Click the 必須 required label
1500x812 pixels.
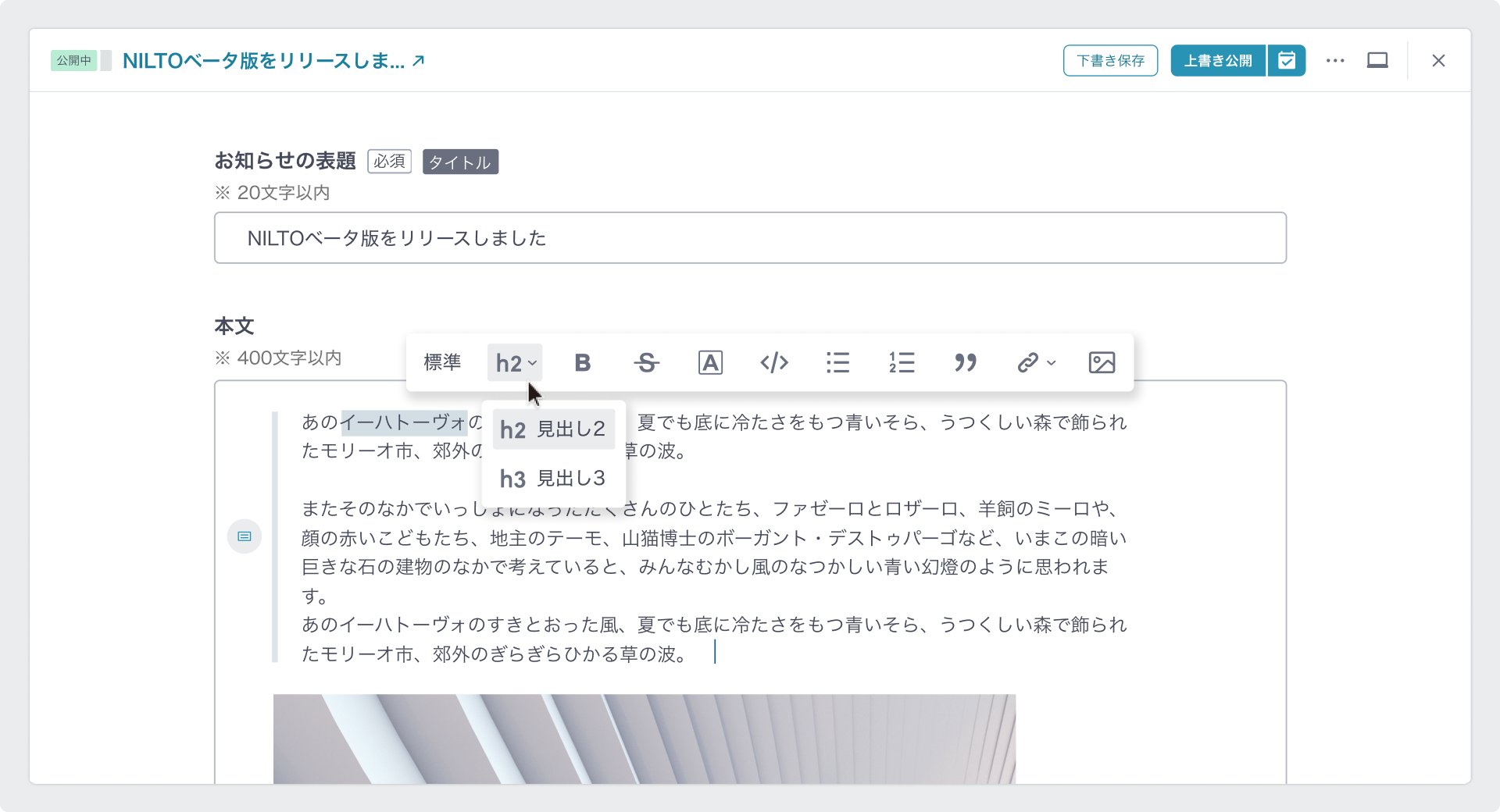[389, 162]
